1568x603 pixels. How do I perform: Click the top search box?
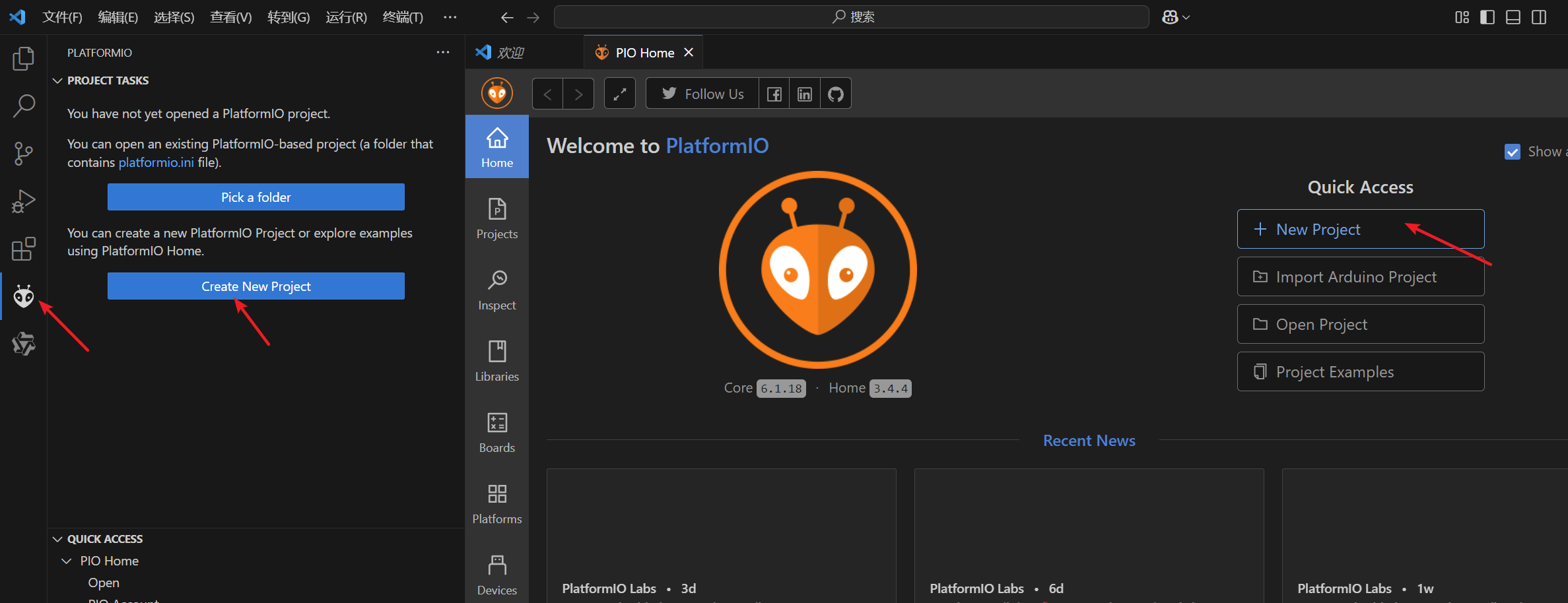(851, 17)
